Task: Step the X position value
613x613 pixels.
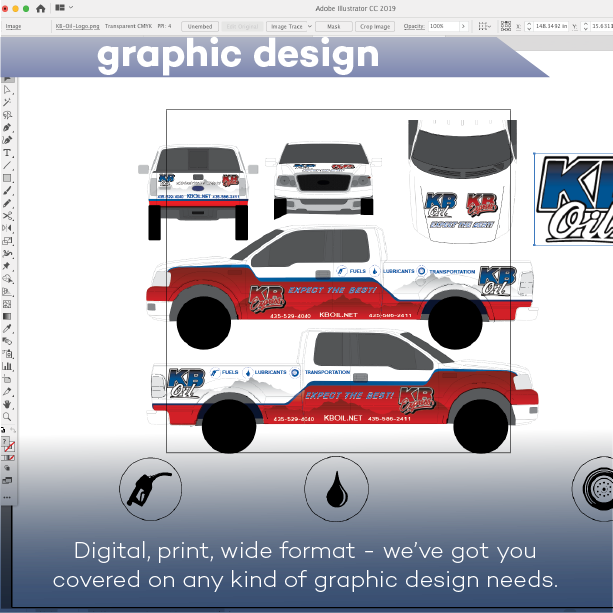Action: click(529, 26)
